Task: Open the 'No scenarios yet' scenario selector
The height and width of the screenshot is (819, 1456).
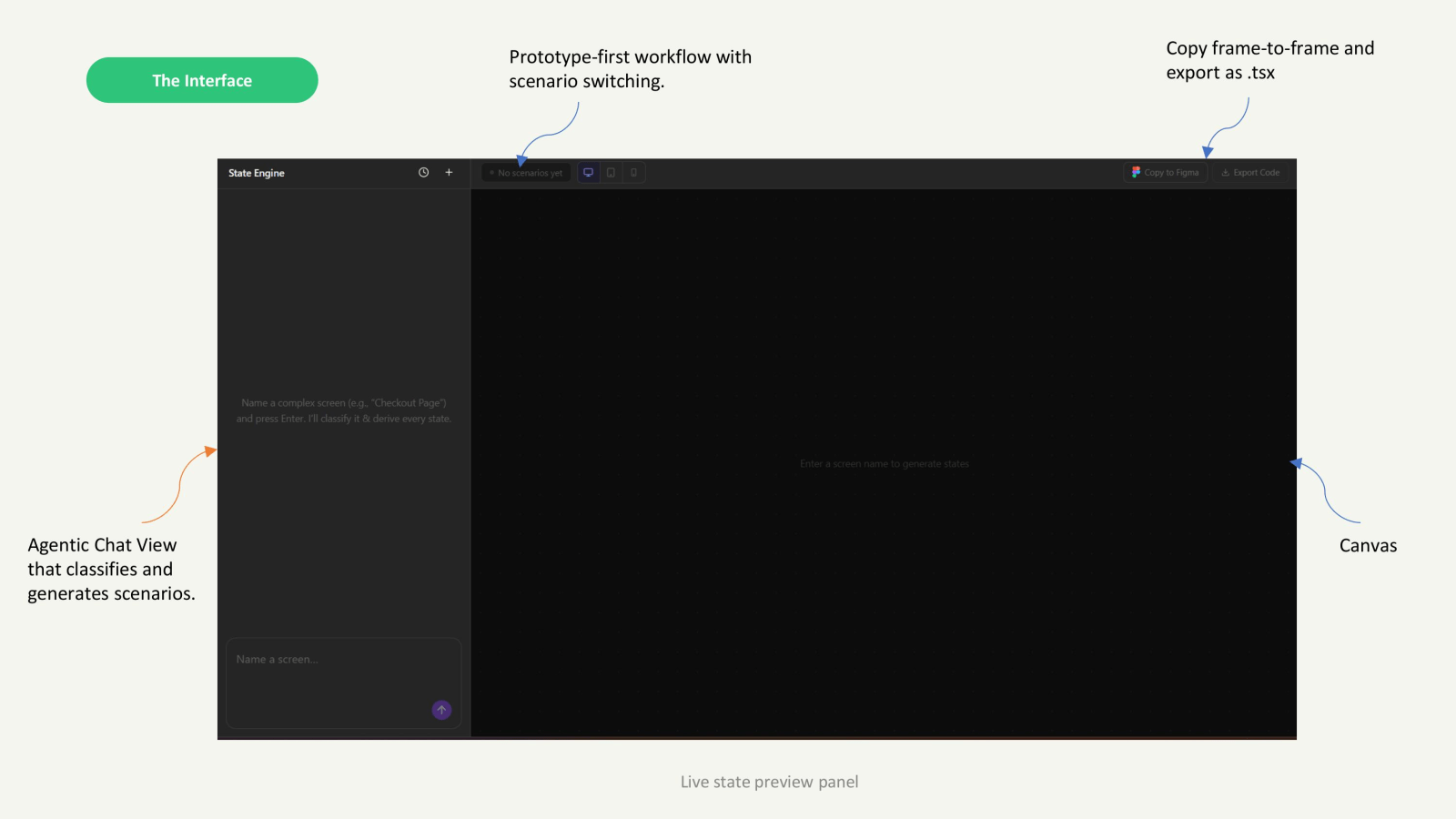Action: click(526, 173)
